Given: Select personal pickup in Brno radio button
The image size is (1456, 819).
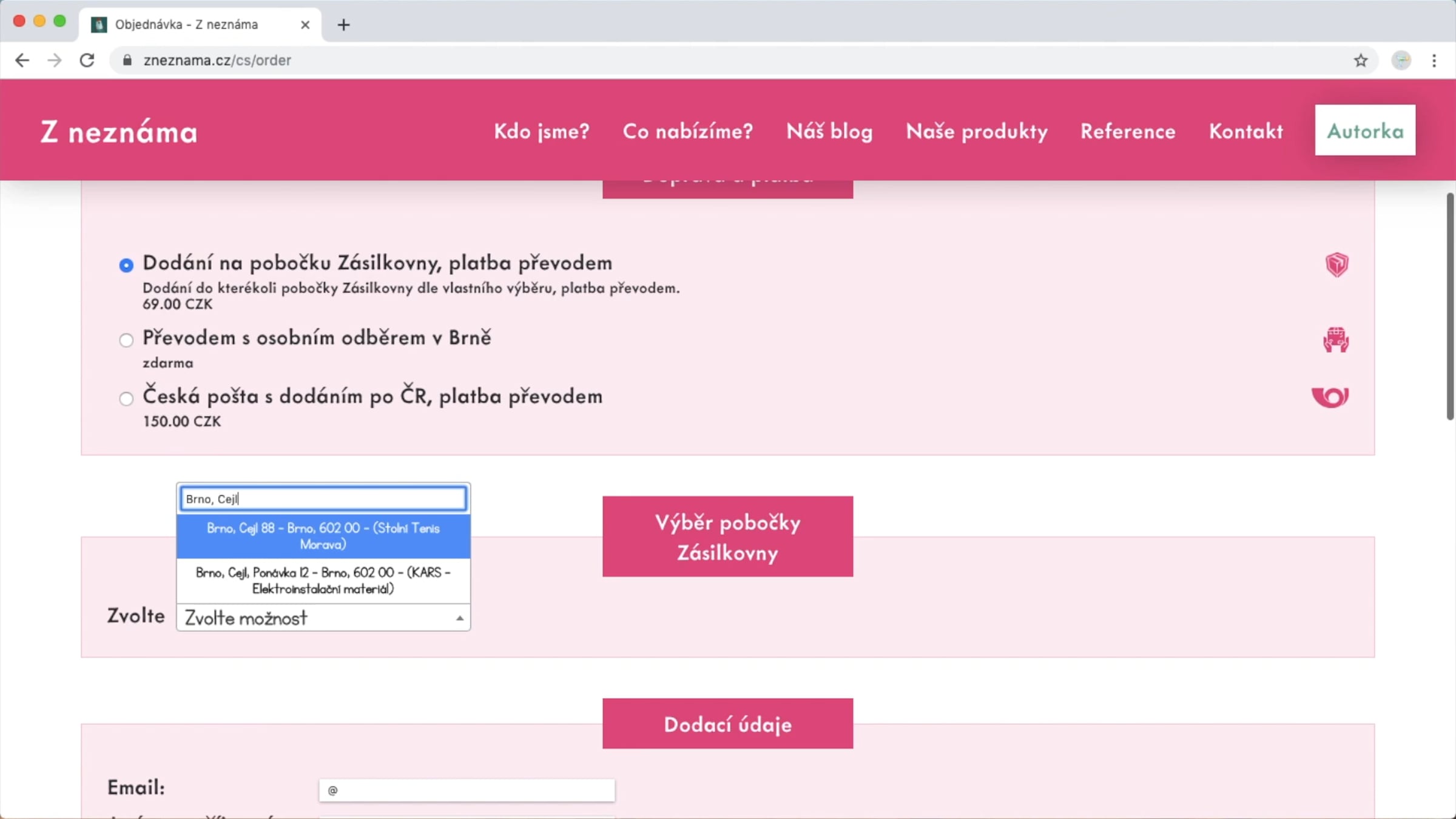Looking at the screenshot, I should pyautogui.click(x=126, y=340).
